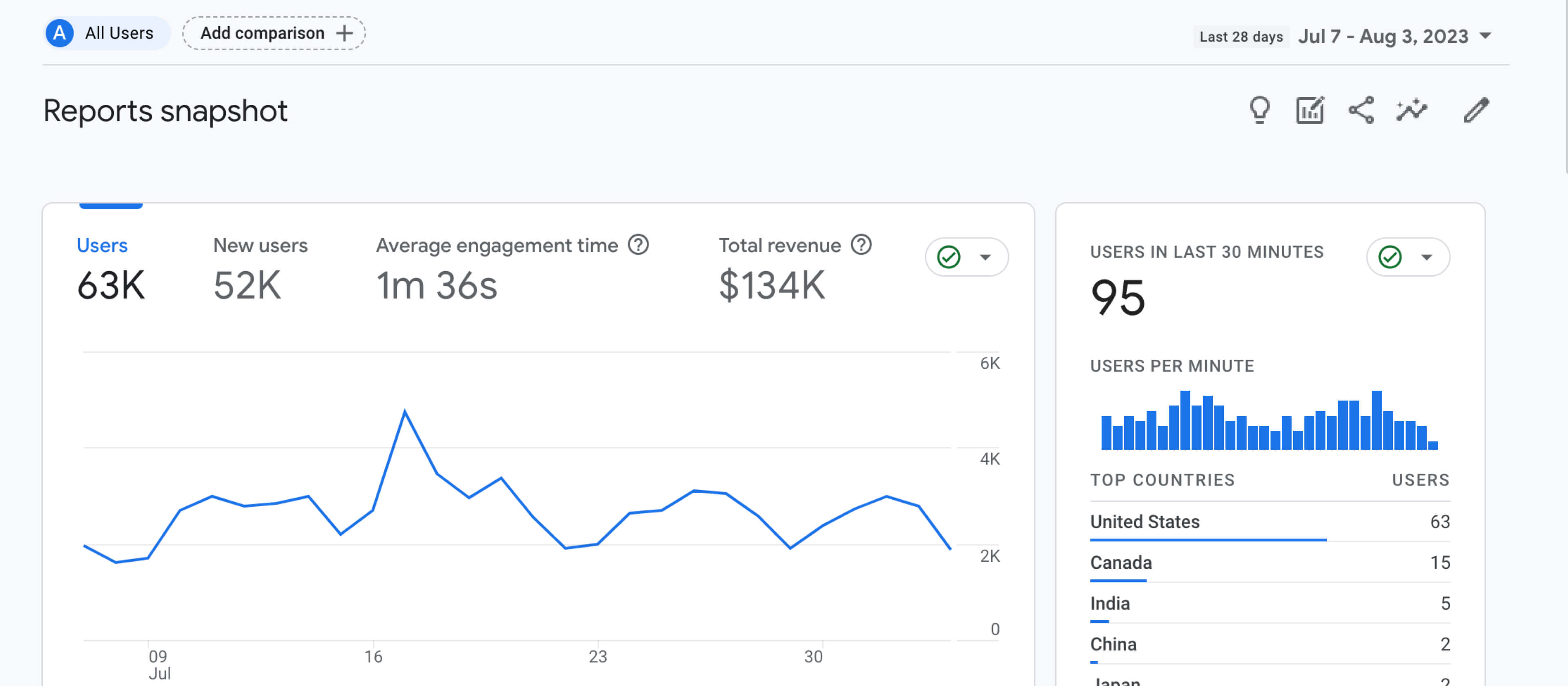Open the Insights lightbulb icon
Viewport: 1568px width, 686px height.
point(1259,110)
